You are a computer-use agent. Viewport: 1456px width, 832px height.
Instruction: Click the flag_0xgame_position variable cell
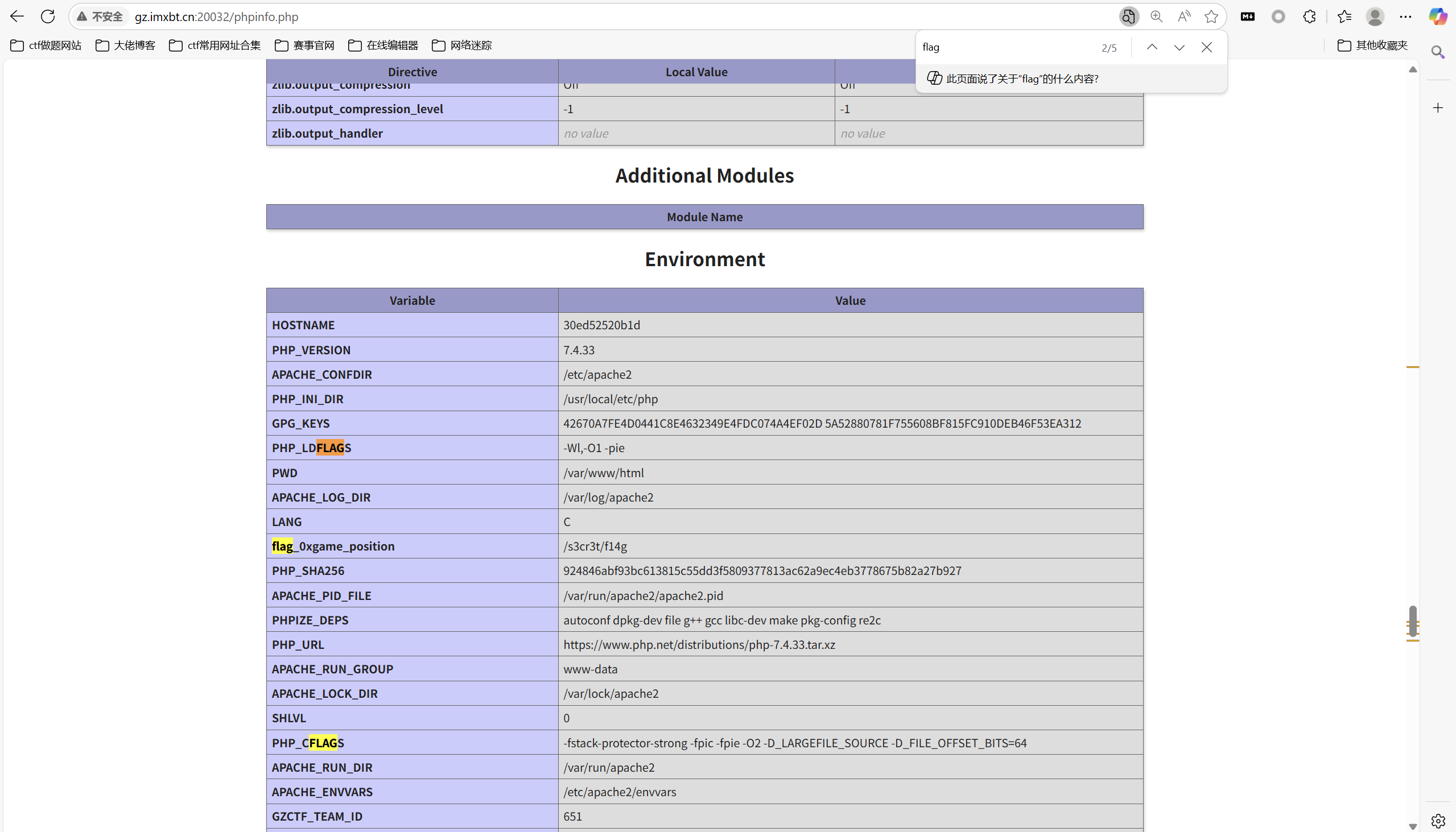(x=412, y=546)
